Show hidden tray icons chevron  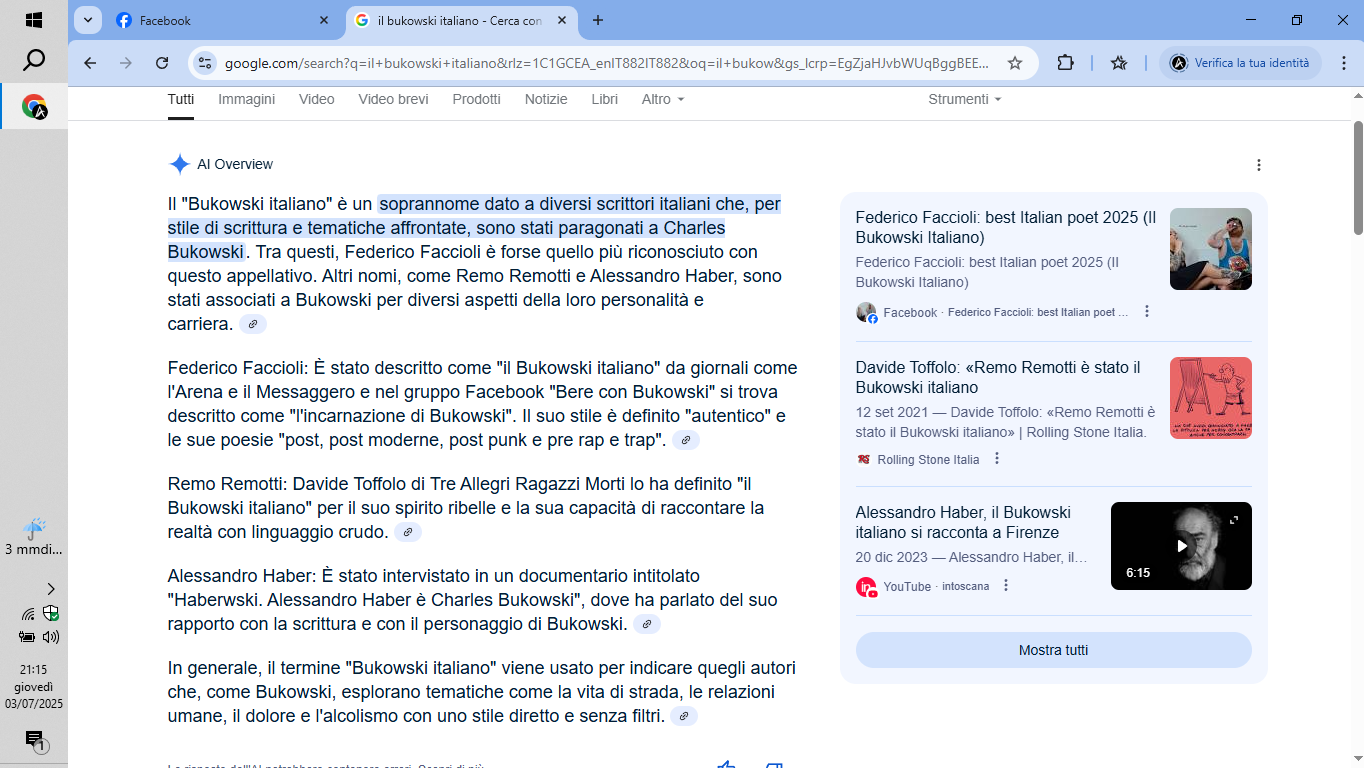[51, 589]
